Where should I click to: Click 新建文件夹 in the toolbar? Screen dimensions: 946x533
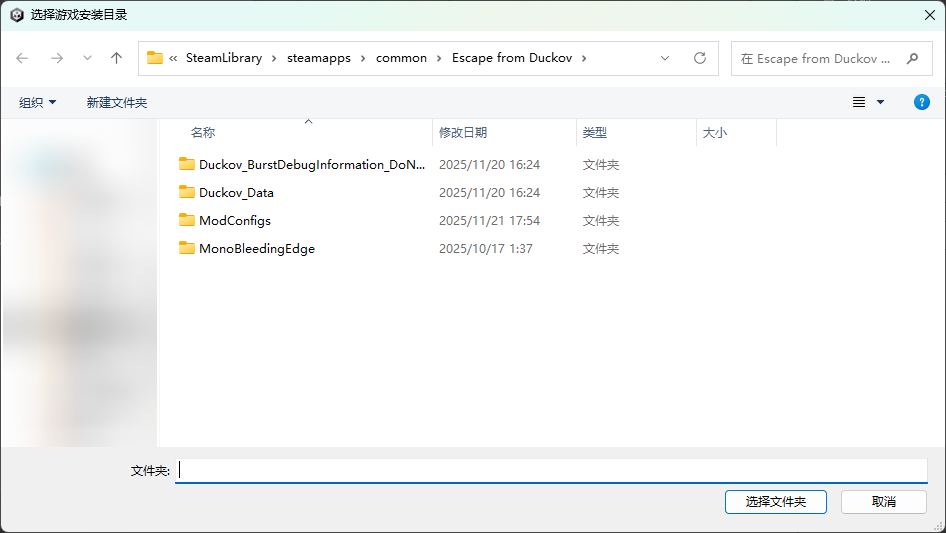click(x=117, y=102)
